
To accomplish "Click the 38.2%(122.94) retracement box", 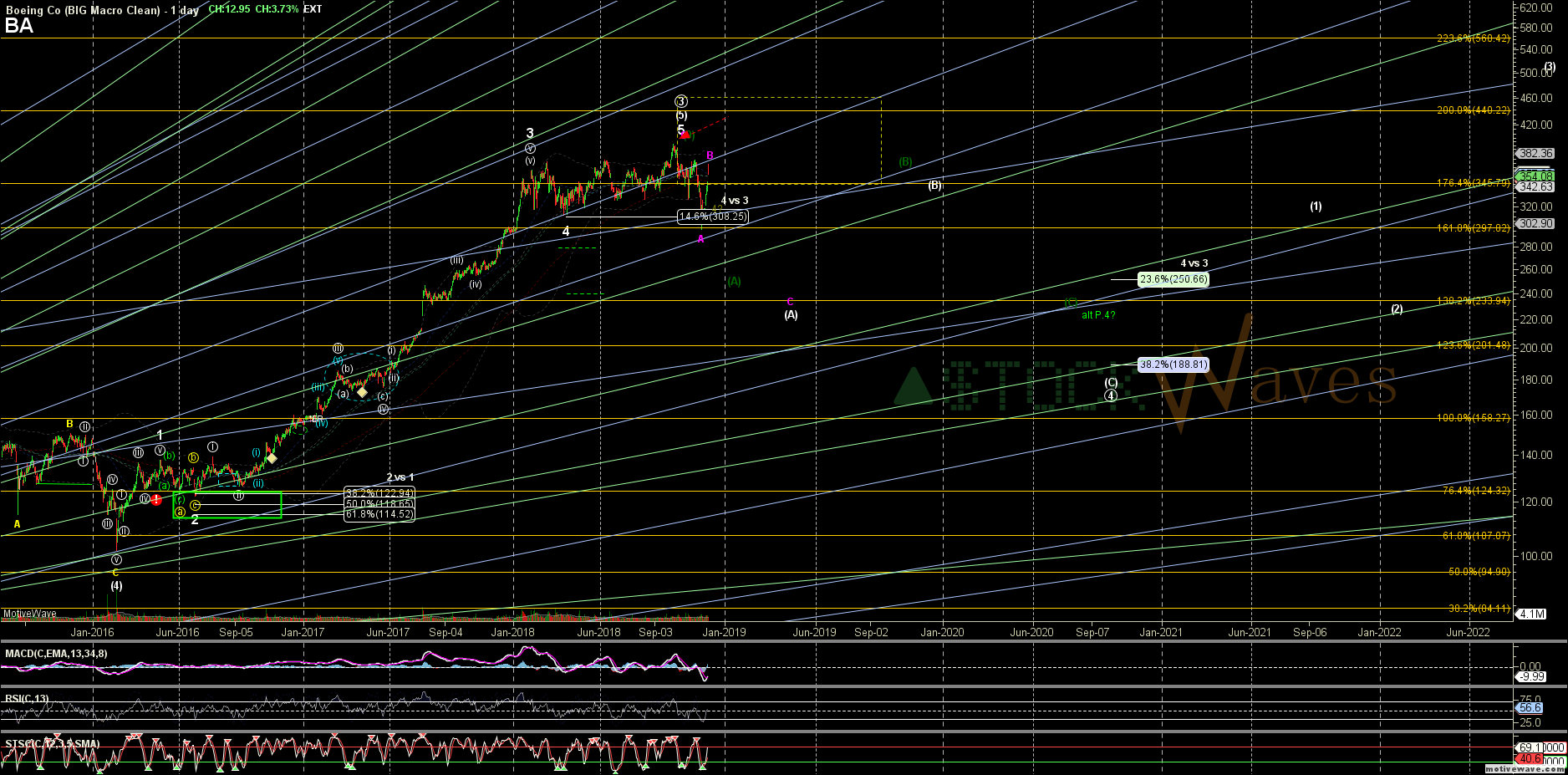I will pos(379,493).
